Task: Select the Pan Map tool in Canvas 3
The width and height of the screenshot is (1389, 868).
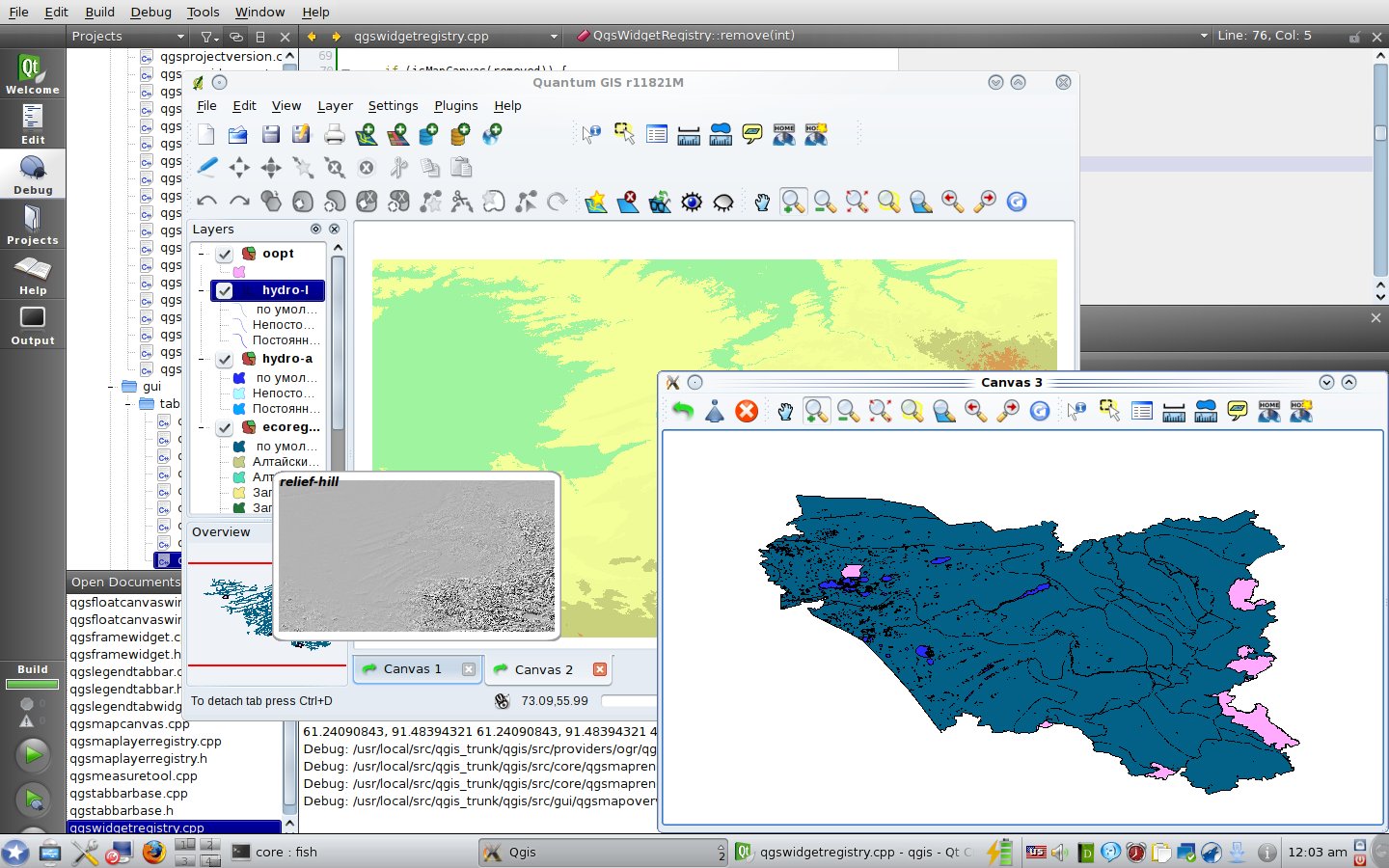Action: pyautogui.click(x=785, y=411)
